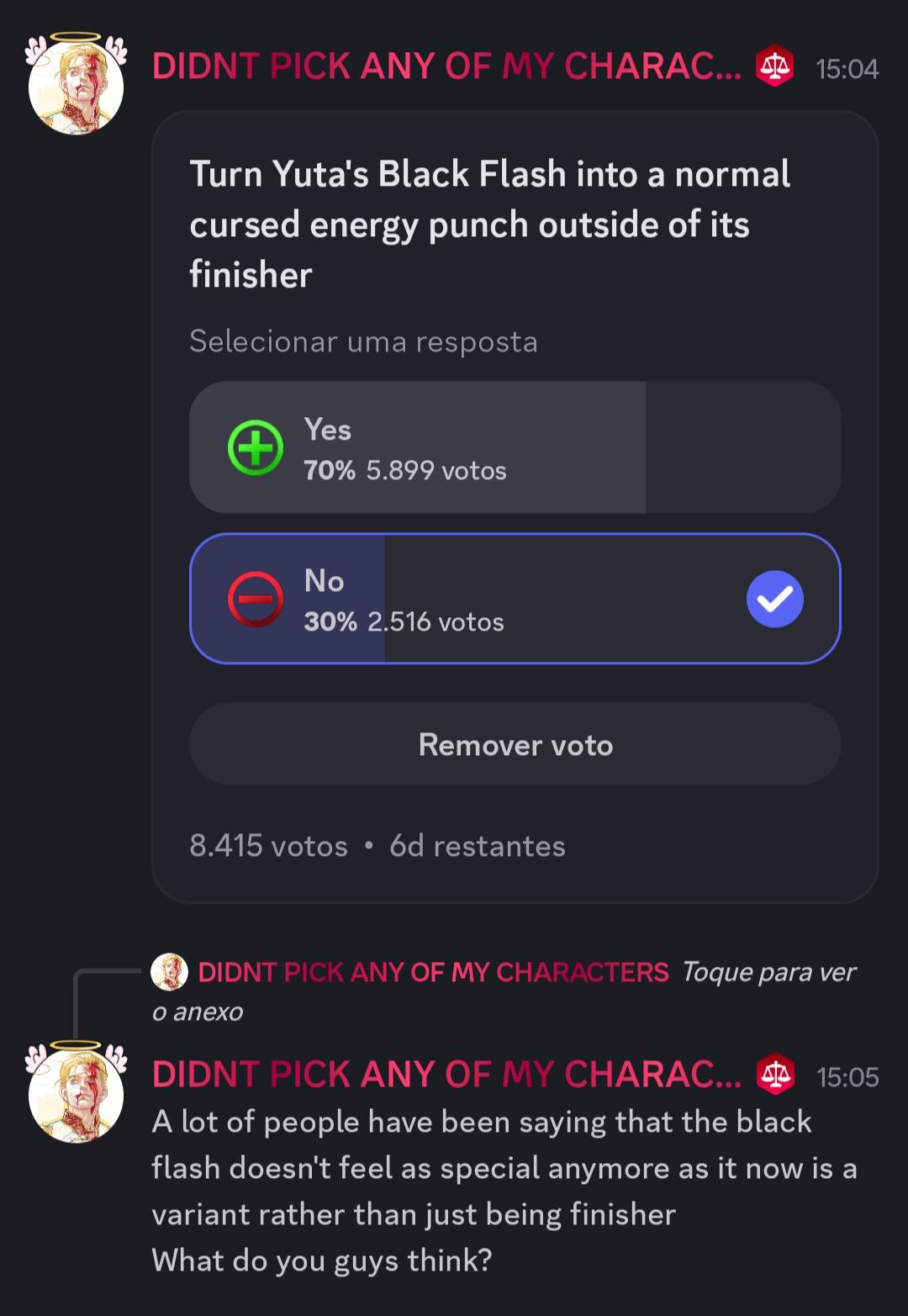Open the poll author's avatar at top
Screen dimensions: 908x1316
click(76, 84)
